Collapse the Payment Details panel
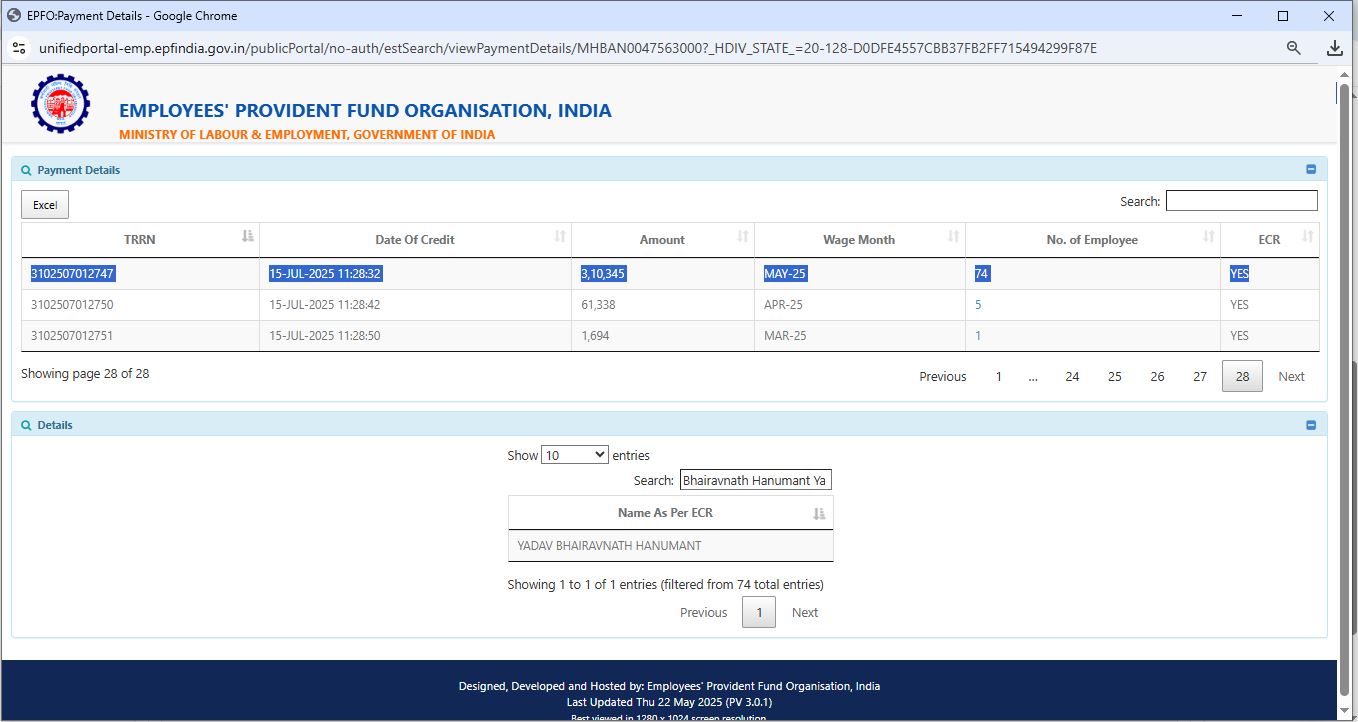 1311,170
